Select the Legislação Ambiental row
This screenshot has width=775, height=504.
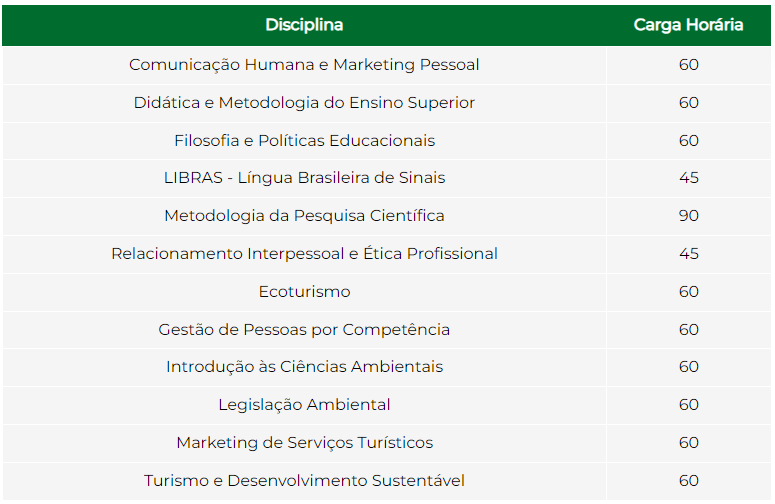[387, 405]
